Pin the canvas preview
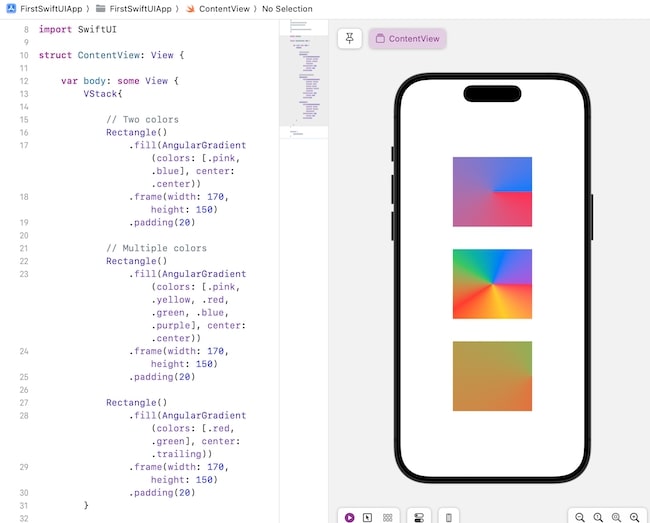 tap(349, 39)
